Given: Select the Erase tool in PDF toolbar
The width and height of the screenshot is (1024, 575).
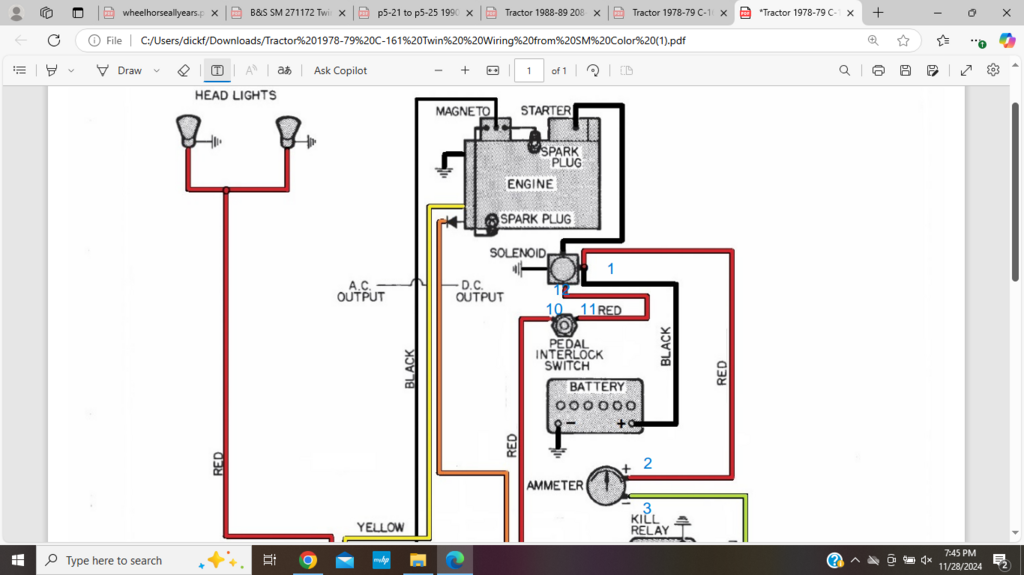Looking at the screenshot, I should click(183, 71).
